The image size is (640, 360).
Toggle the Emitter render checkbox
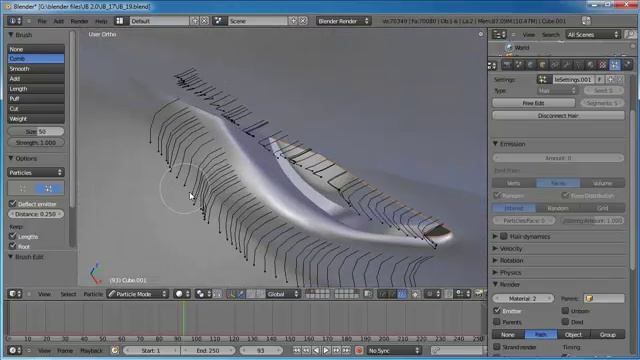pos(497,311)
